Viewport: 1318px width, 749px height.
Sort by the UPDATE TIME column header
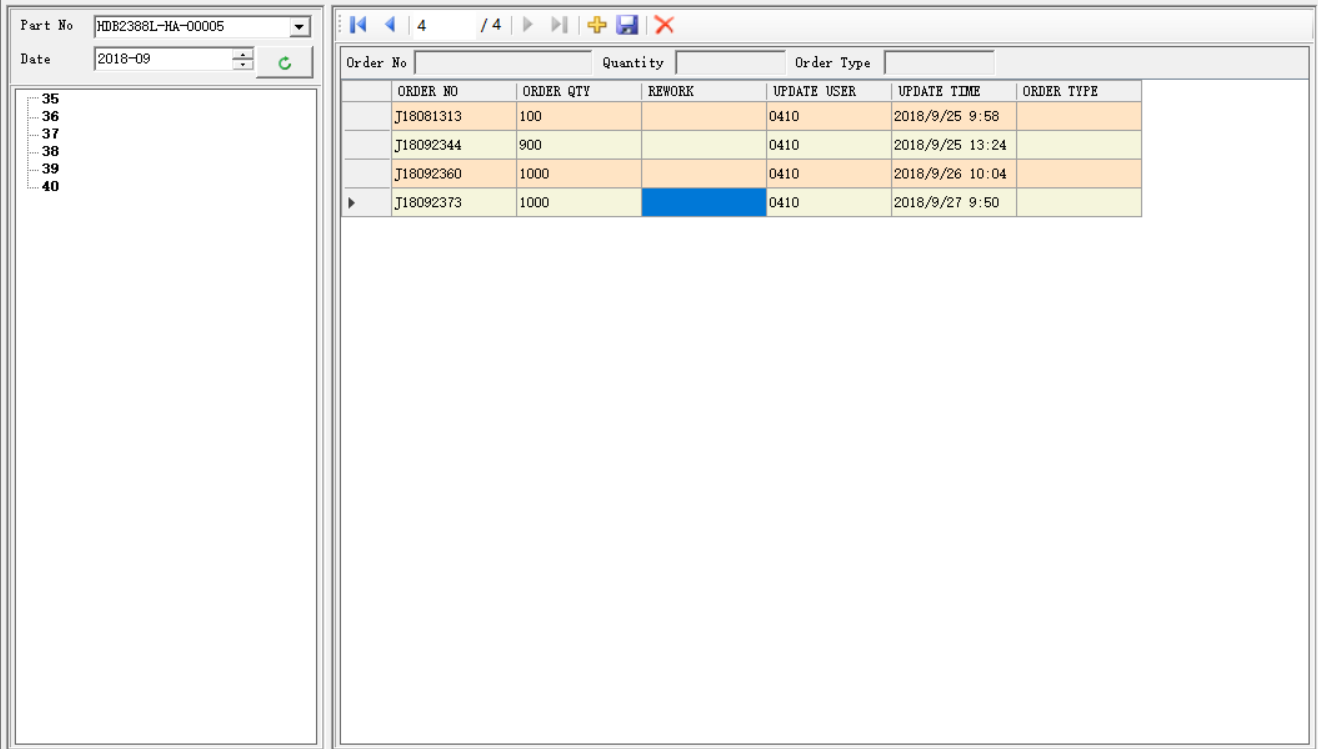pyautogui.click(x=953, y=91)
